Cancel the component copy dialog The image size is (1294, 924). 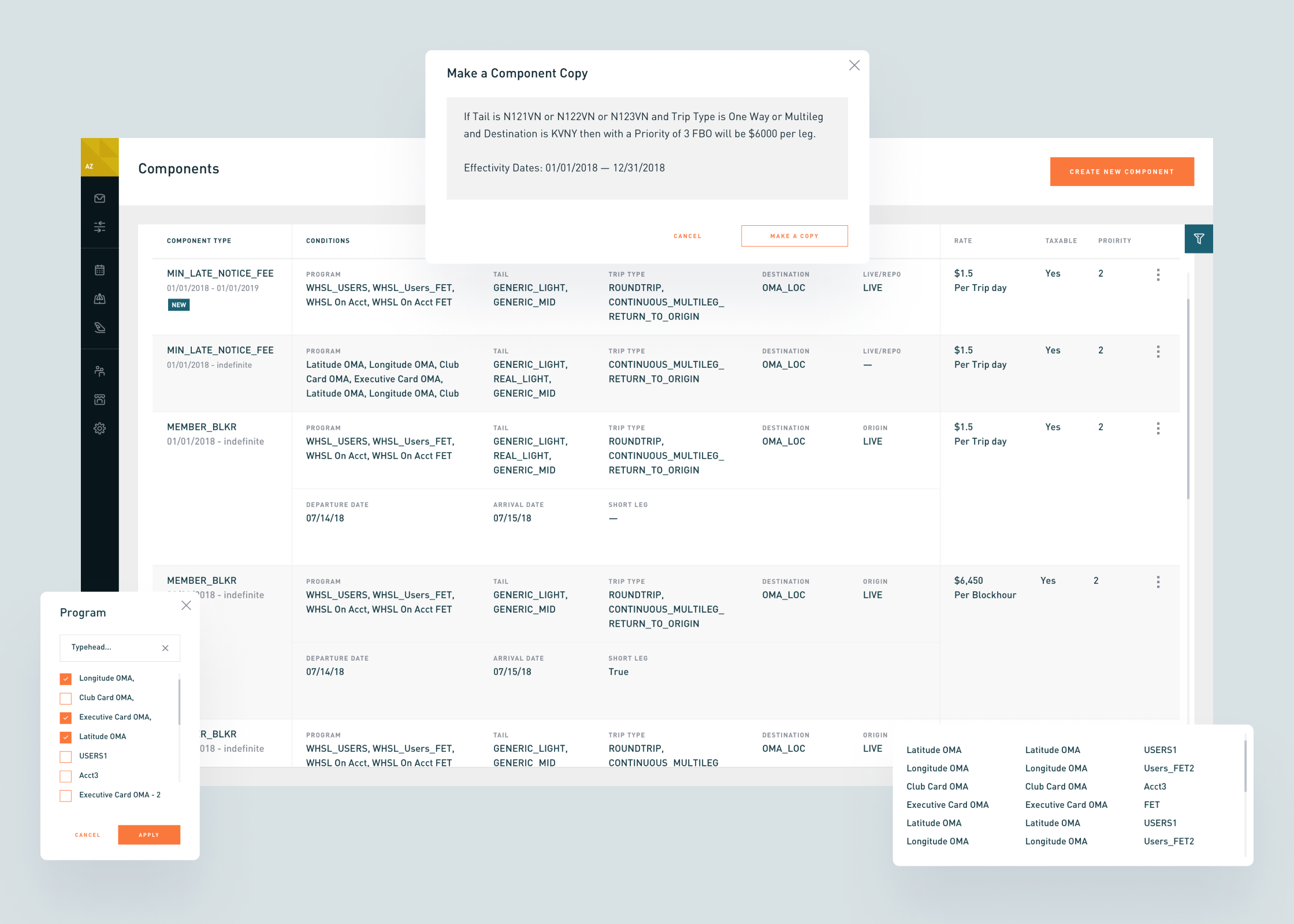coord(687,236)
